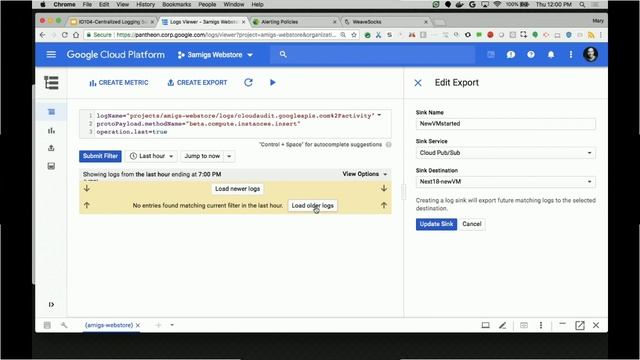Click the Sink Name field containing NewVMstarted
The height and width of the screenshot is (360, 640).
click(505, 124)
